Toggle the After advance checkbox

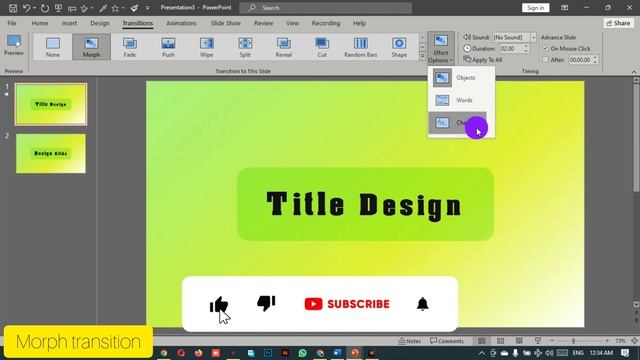click(x=546, y=60)
